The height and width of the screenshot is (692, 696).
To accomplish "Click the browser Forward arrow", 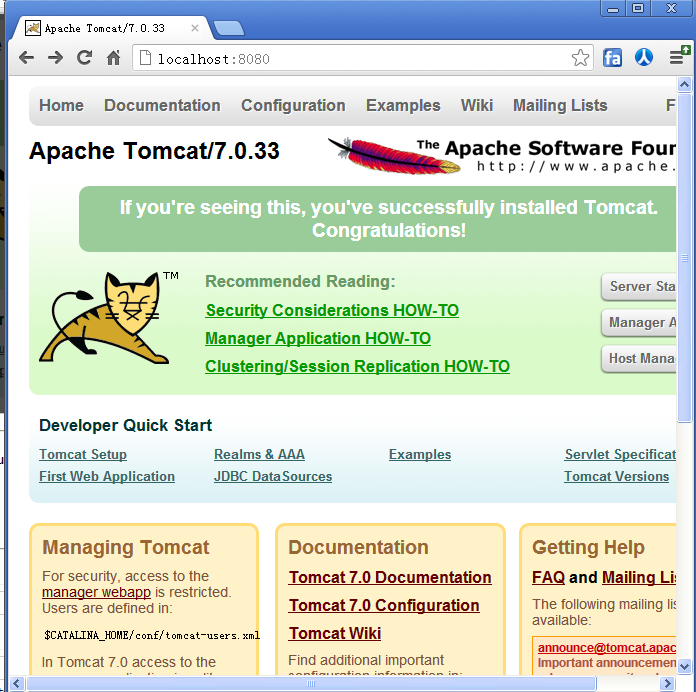I will pos(55,58).
